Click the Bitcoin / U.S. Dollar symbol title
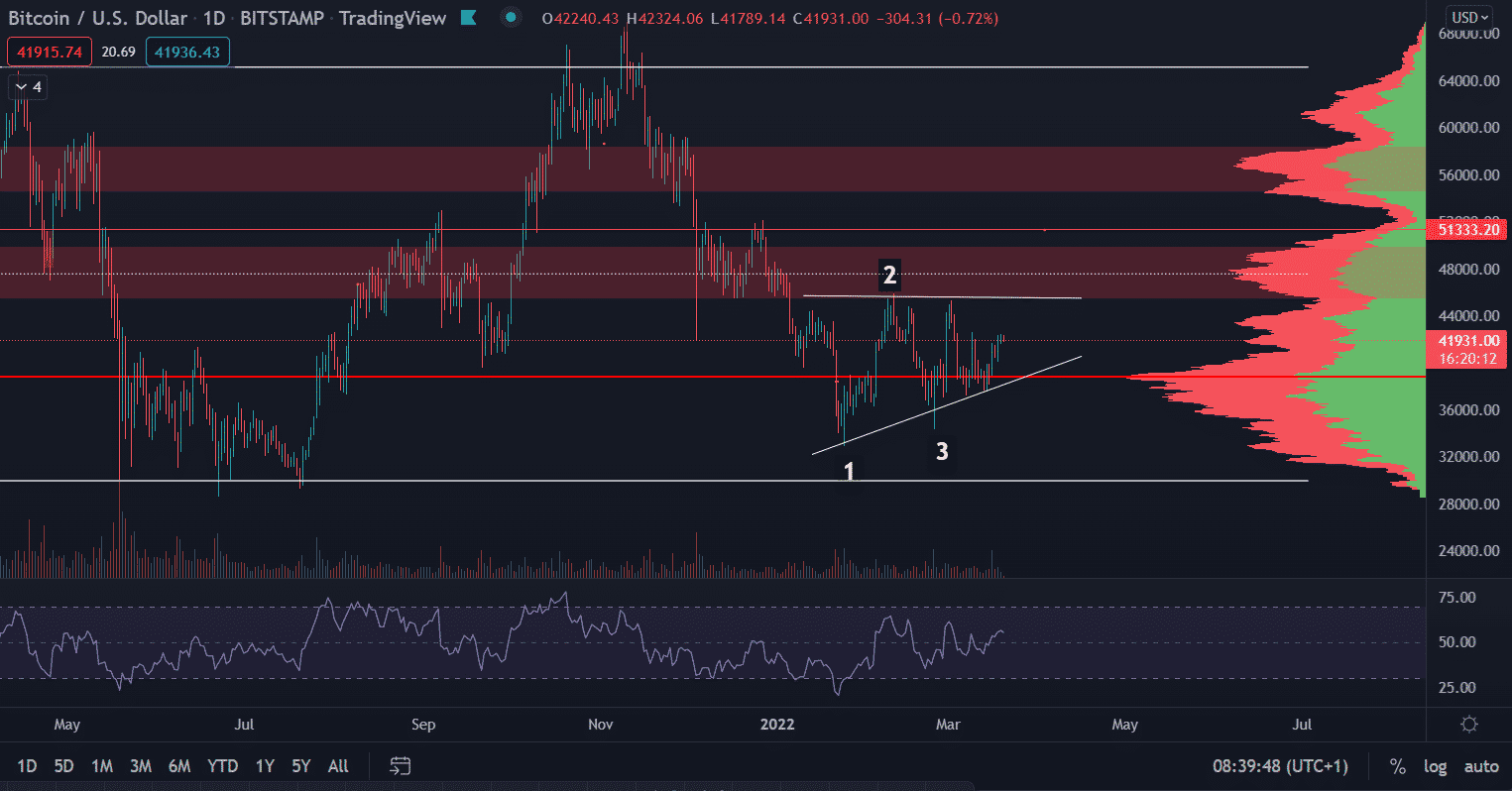 tap(97, 18)
